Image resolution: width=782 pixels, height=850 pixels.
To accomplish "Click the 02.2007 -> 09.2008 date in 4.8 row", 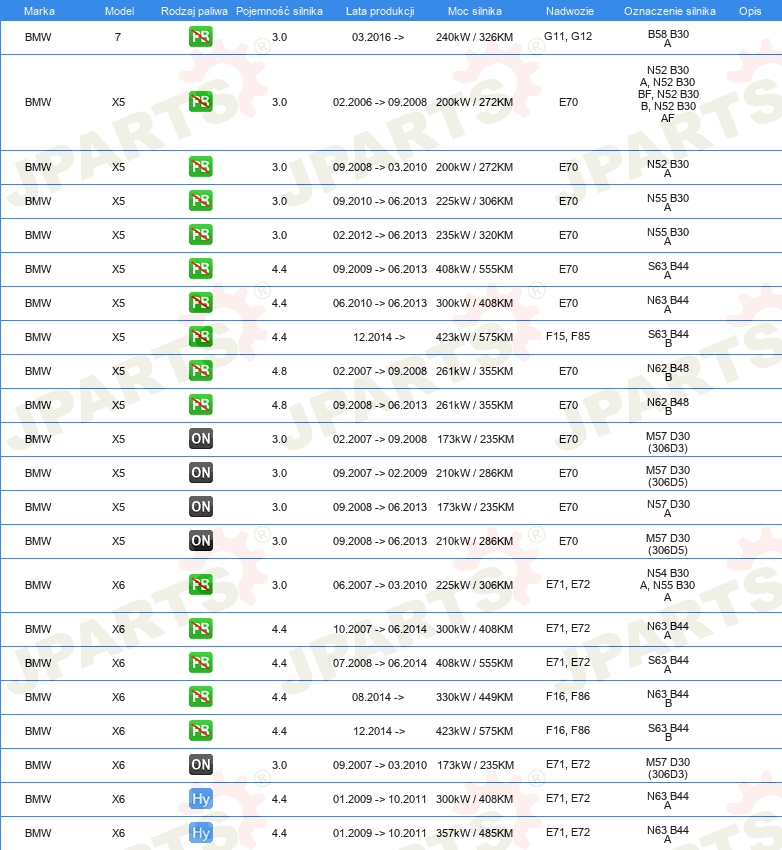I will 380,371.
